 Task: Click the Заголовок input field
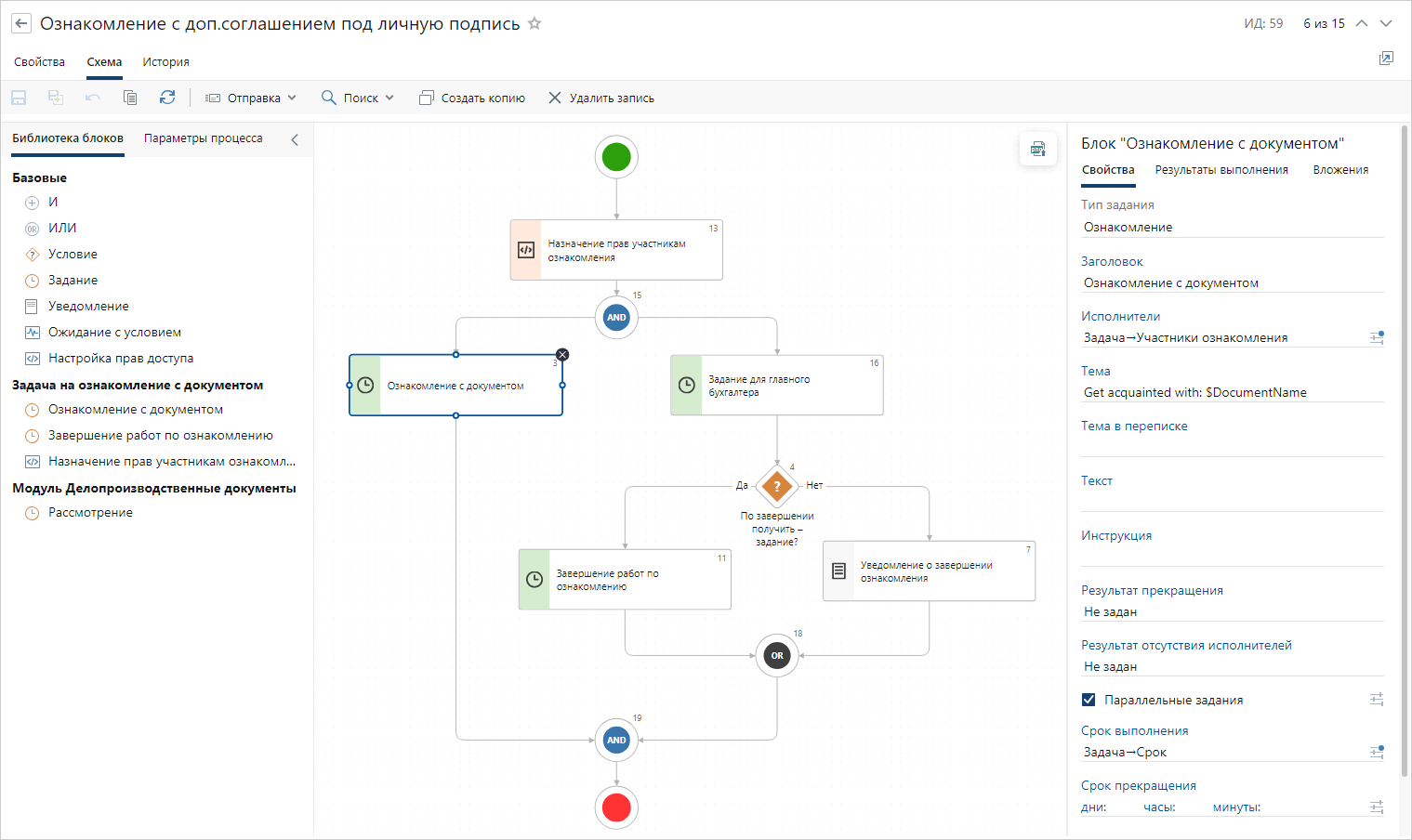tap(1233, 282)
